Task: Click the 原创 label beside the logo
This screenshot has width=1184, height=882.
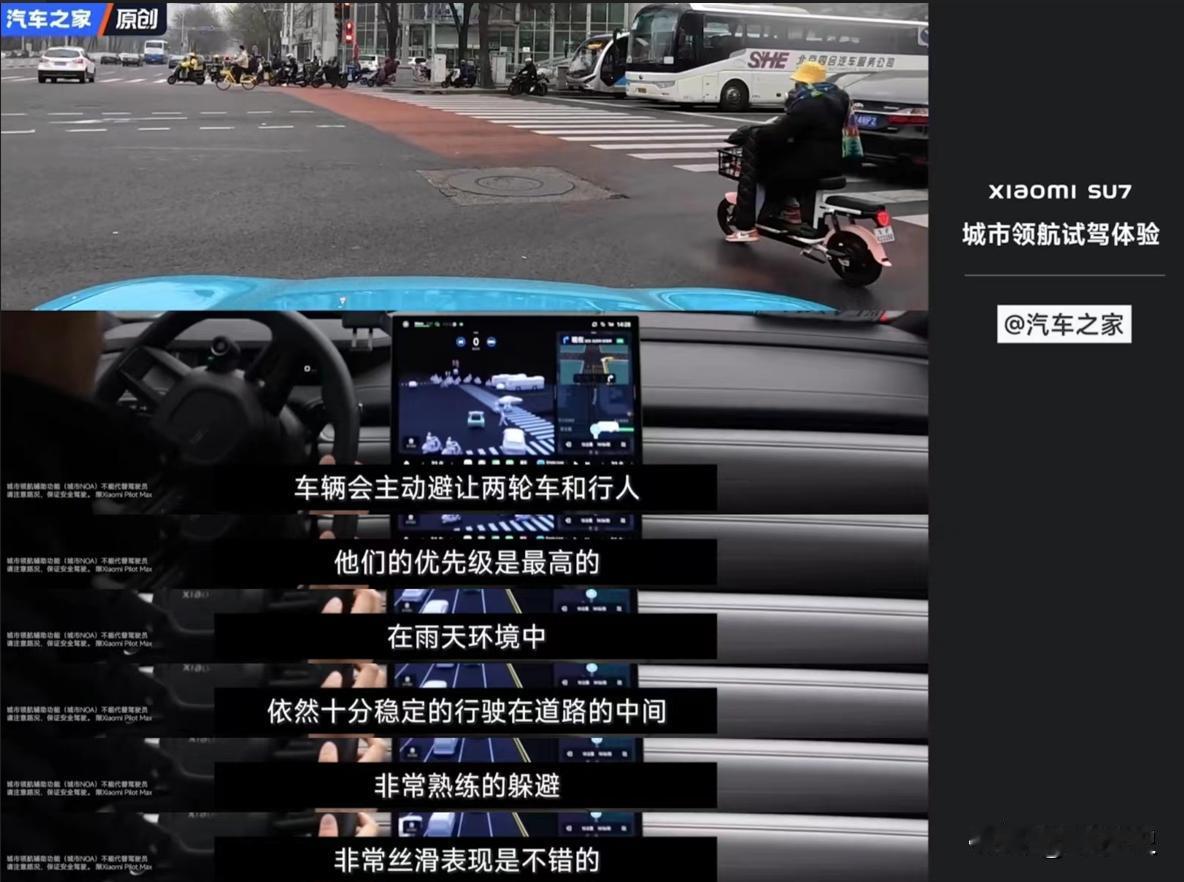Action: pos(137,18)
